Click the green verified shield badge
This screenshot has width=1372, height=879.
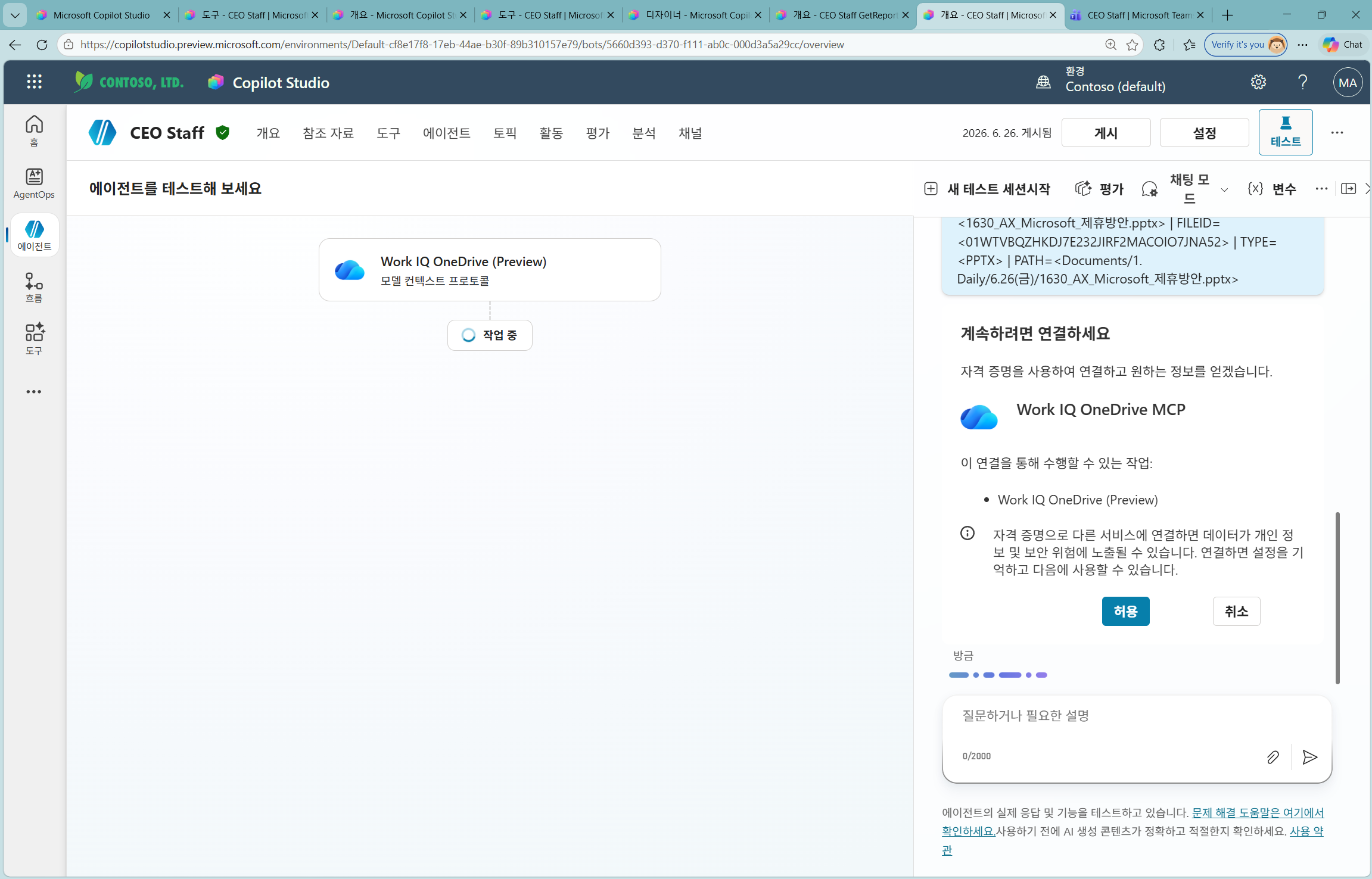coord(223,132)
